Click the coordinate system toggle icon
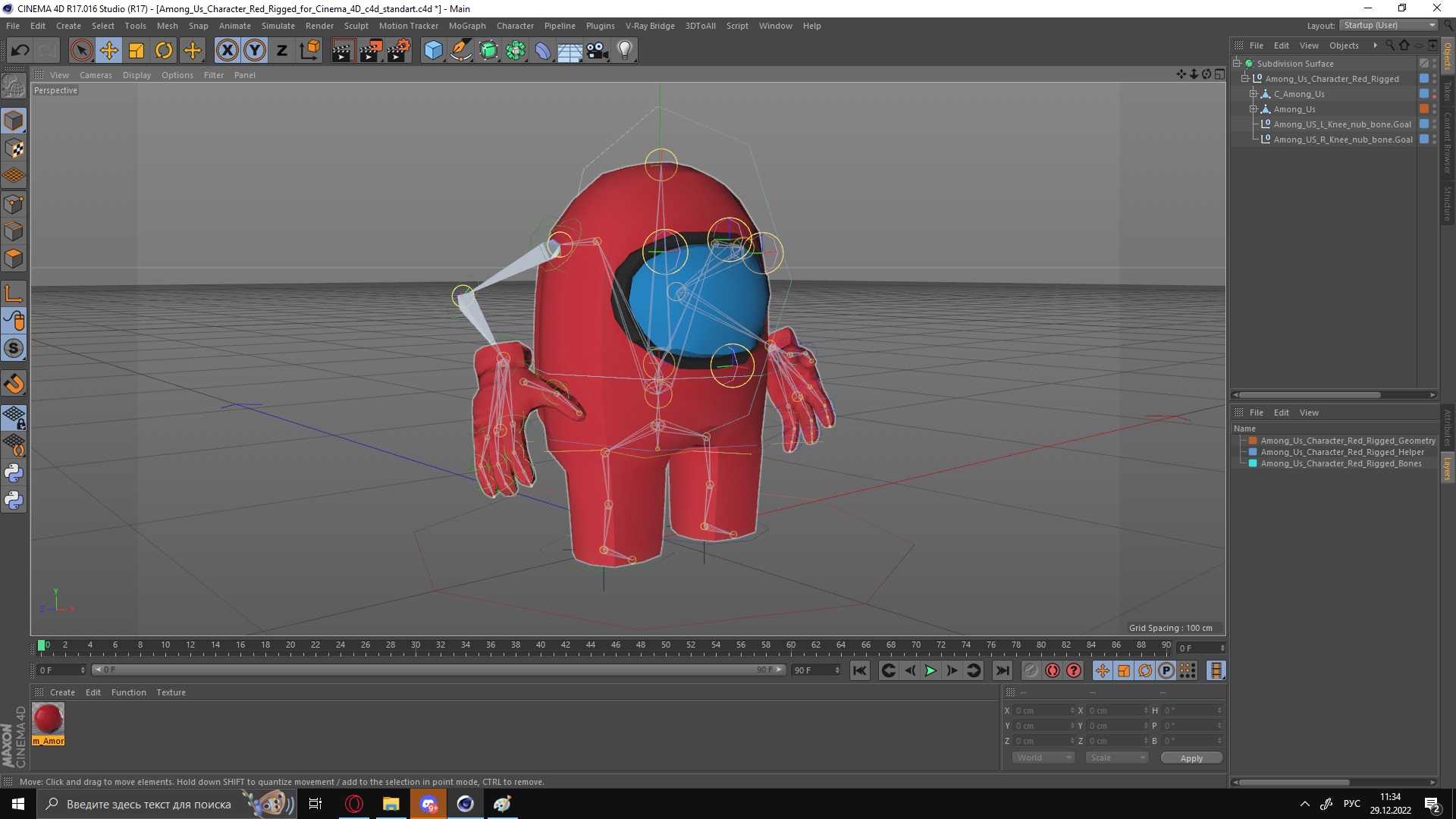The image size is (1456, 819). 309,51
